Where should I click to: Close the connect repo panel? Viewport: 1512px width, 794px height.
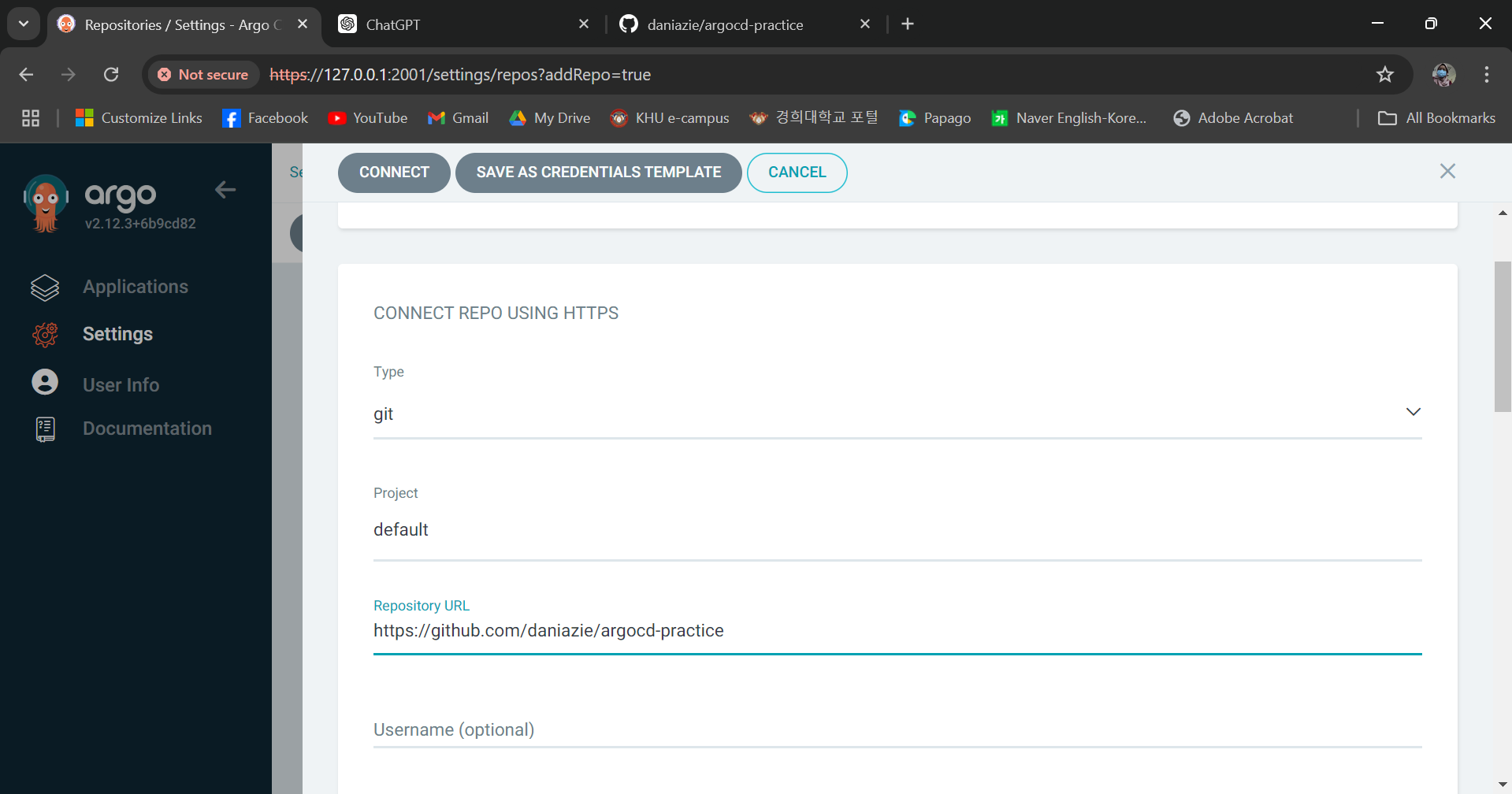(x=1447, y=172)
